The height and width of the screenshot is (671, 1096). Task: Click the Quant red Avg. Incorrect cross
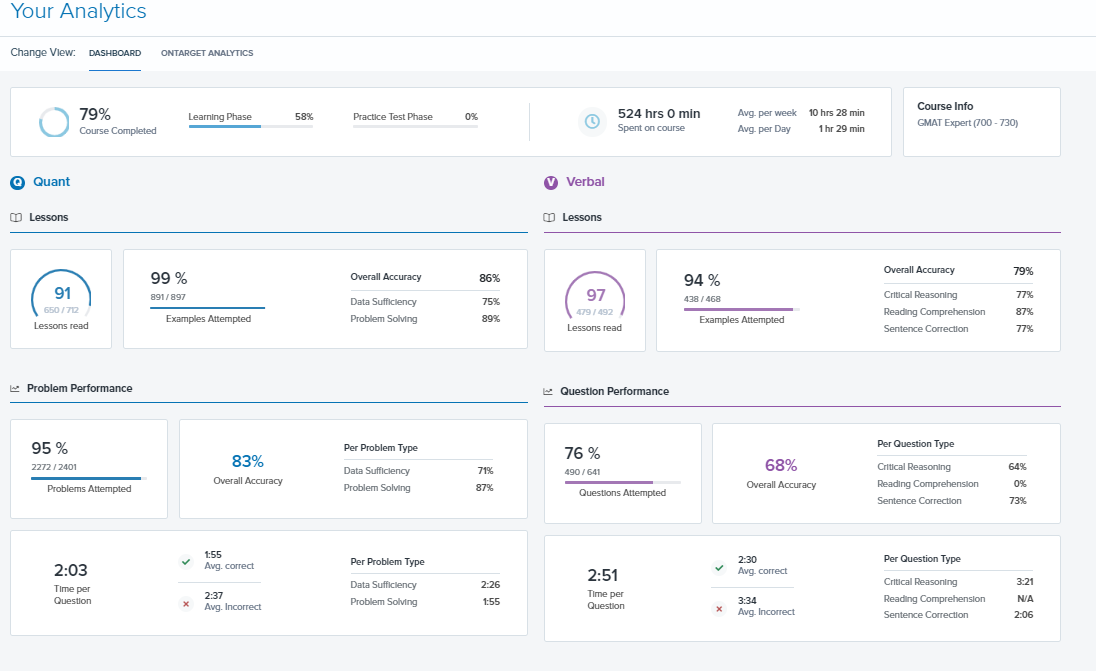click(185, 604)
